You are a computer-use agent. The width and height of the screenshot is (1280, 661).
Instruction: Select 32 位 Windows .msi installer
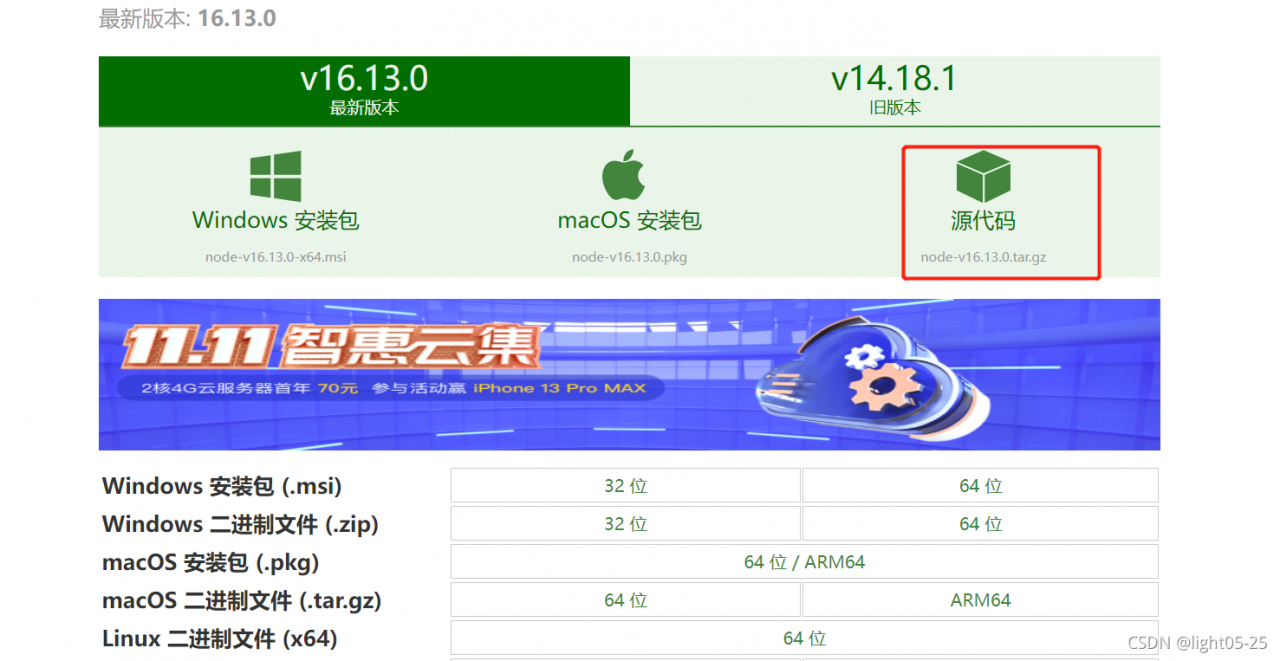pos(626,486)
